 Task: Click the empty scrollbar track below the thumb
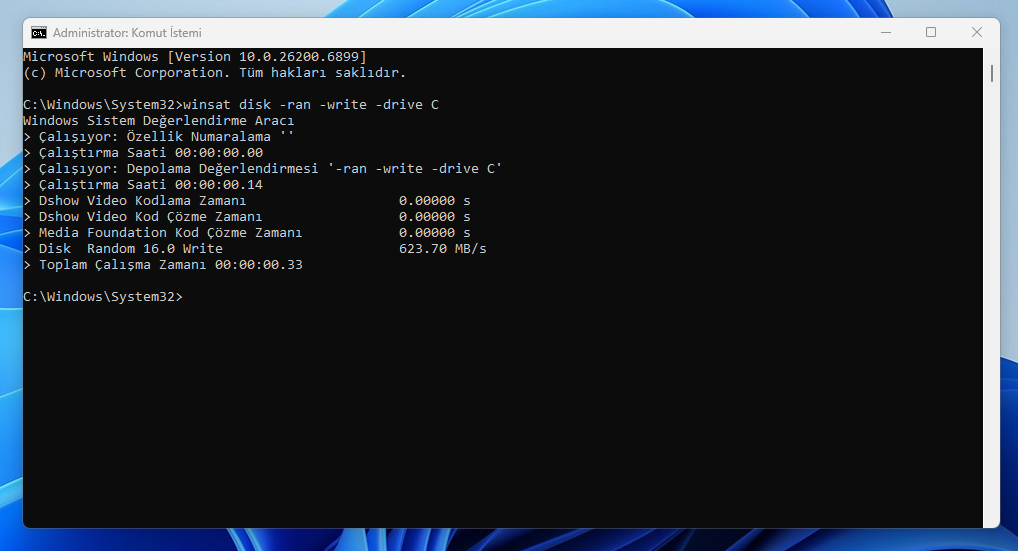coord(991,300)
